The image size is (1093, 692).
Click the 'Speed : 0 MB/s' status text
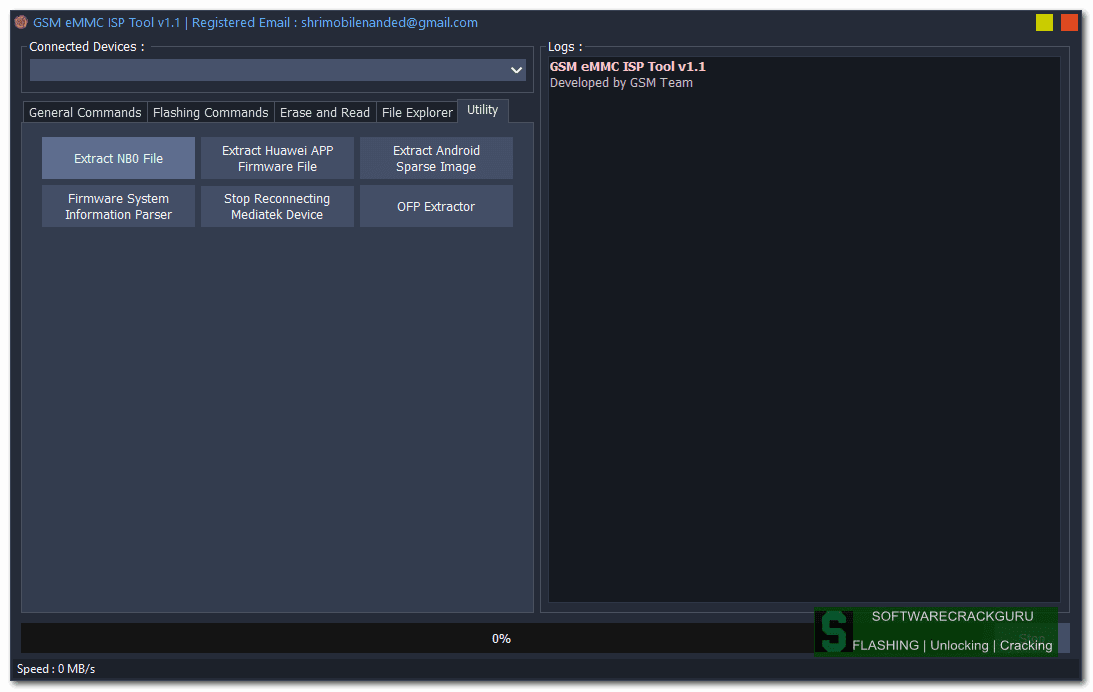coord(56,668)
